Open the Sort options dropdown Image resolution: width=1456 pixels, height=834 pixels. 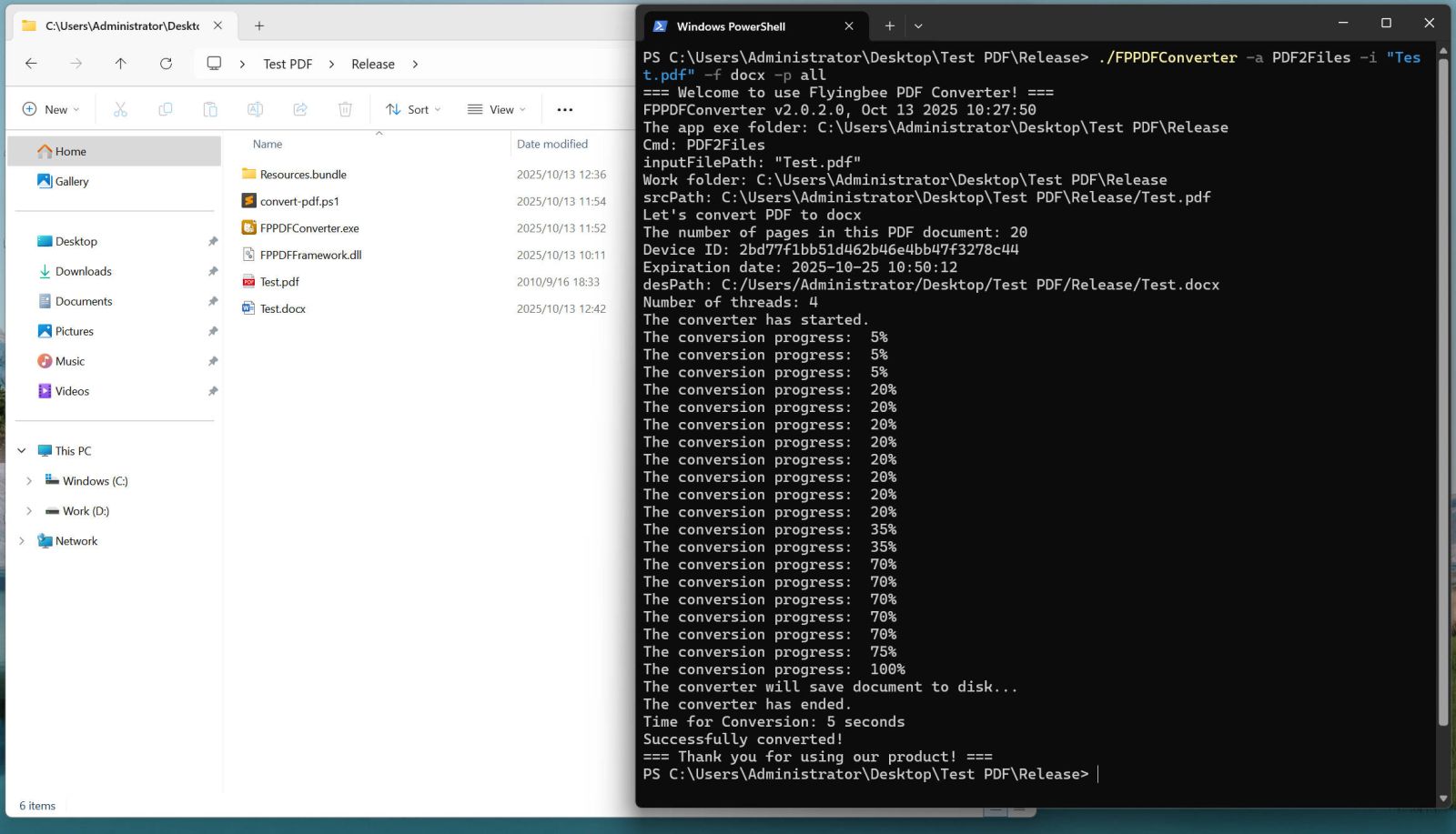[x=413, y=109]
